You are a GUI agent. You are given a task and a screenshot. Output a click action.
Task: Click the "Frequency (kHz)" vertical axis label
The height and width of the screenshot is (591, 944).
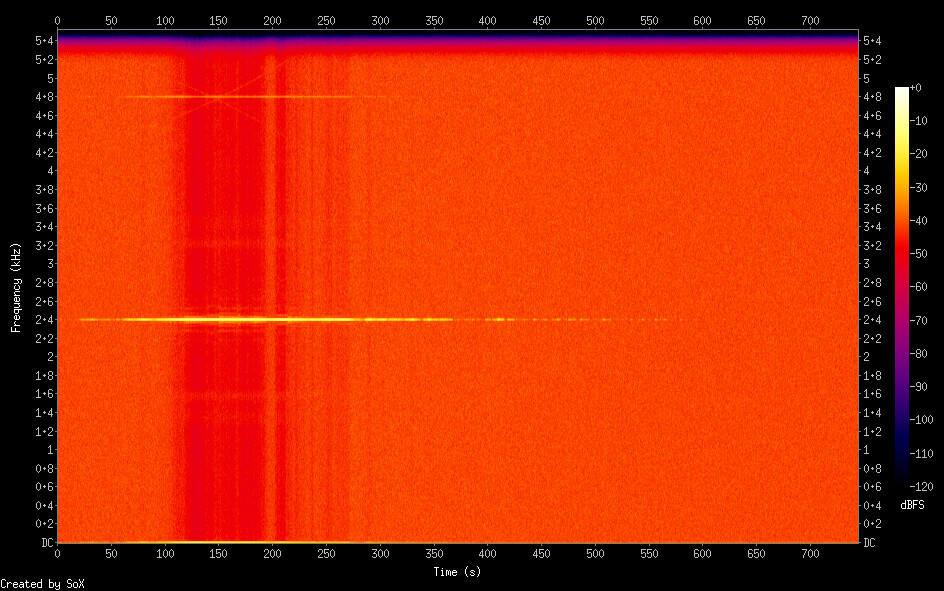click(x=16, y=288)
